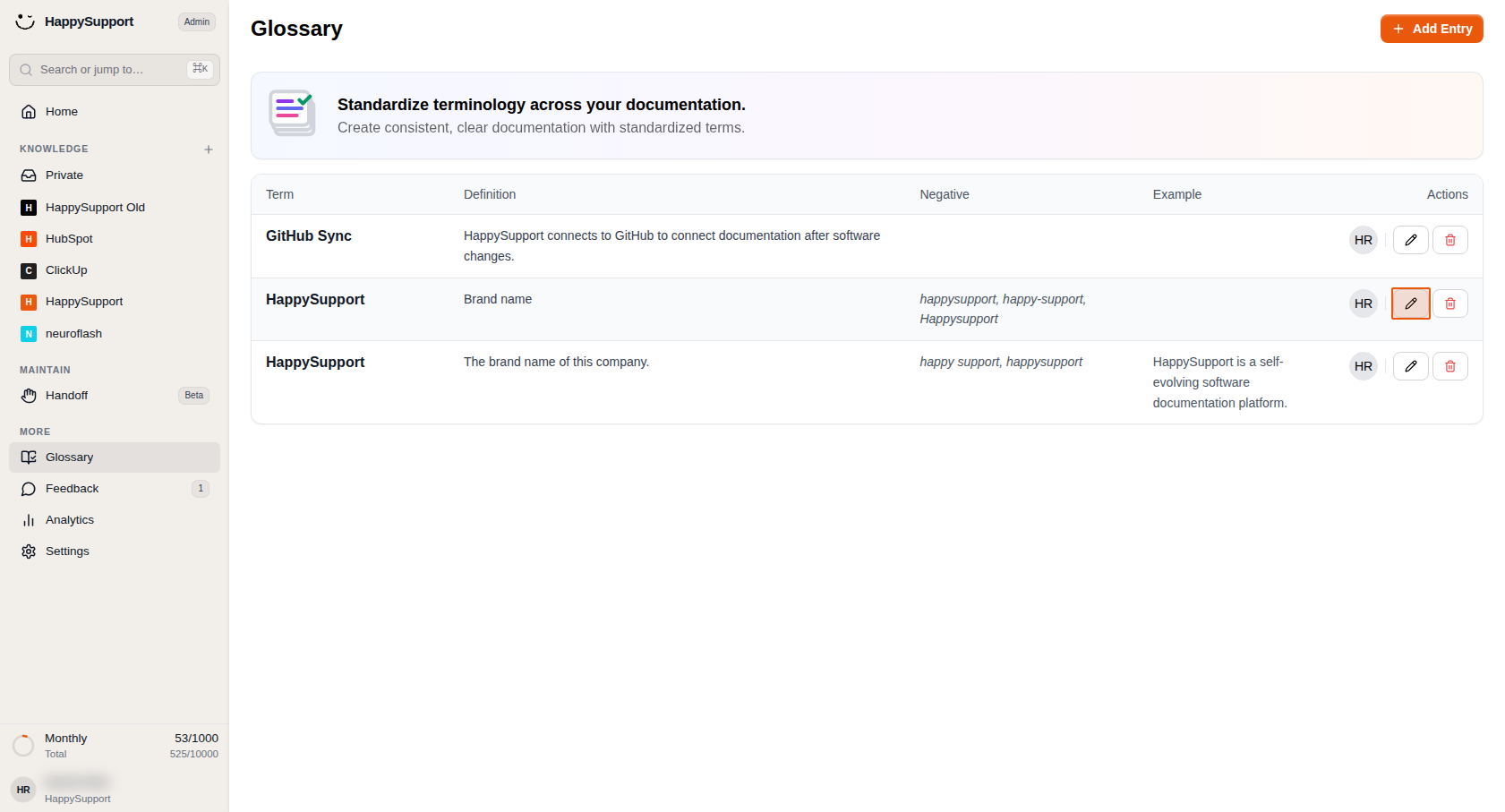Click the HR user avatar at sidebar bottom

coord(23,790)
